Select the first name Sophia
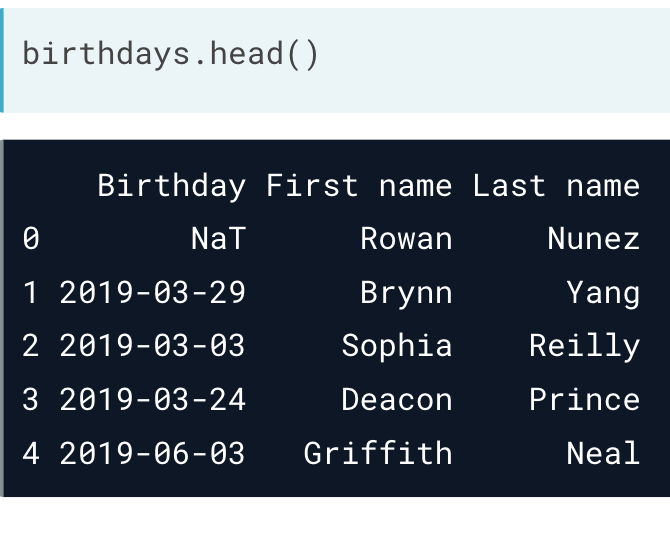The image size is (670, 546). [397, 346]
